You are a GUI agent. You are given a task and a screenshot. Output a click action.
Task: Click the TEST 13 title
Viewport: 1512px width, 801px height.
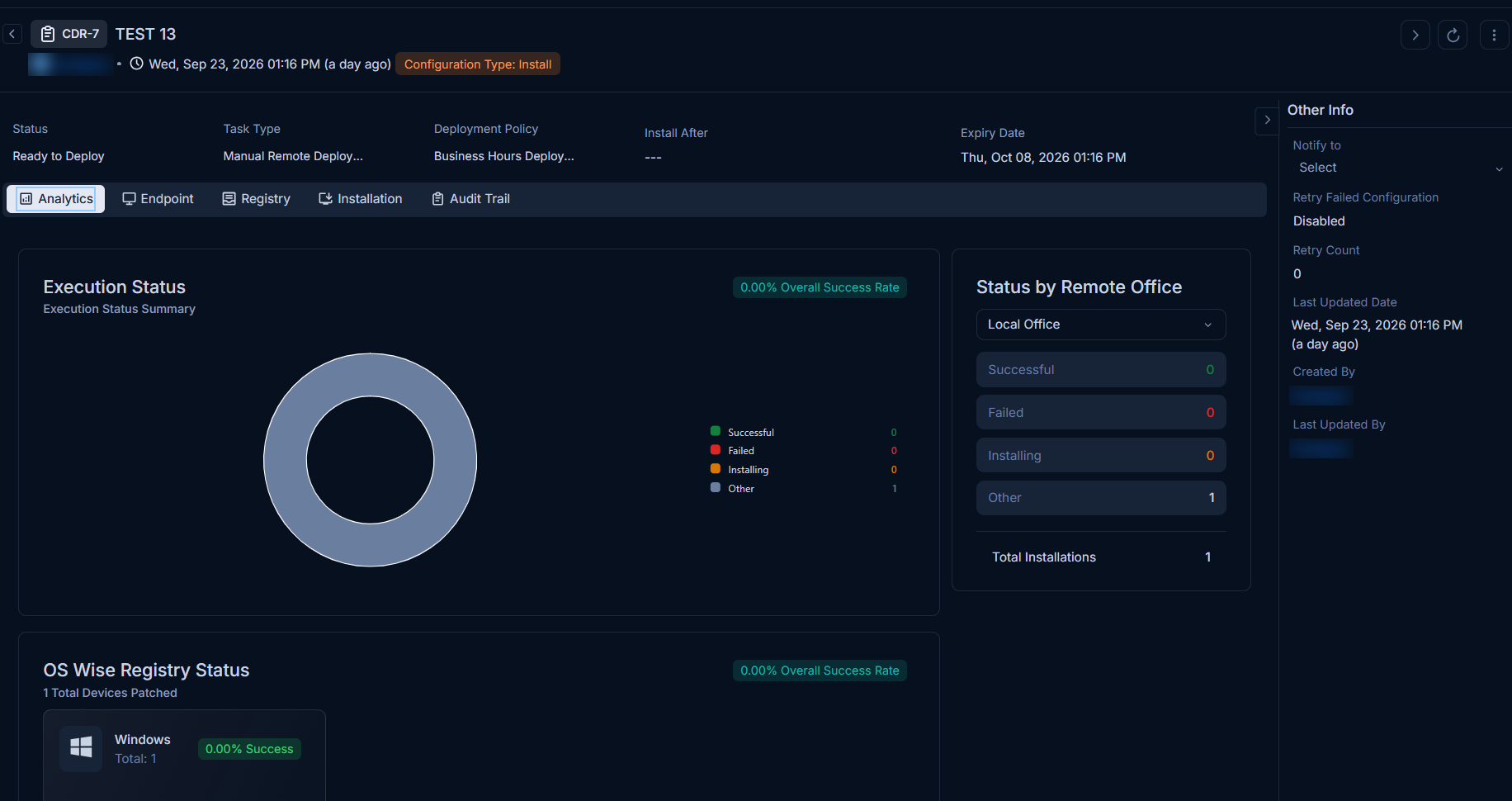pos(145,34)
